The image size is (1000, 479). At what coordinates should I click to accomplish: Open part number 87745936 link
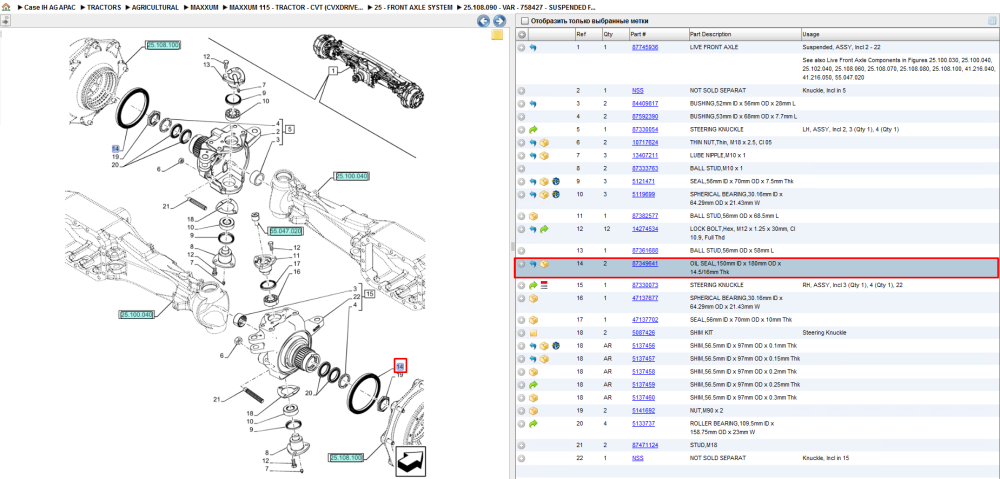pos(645,47)
